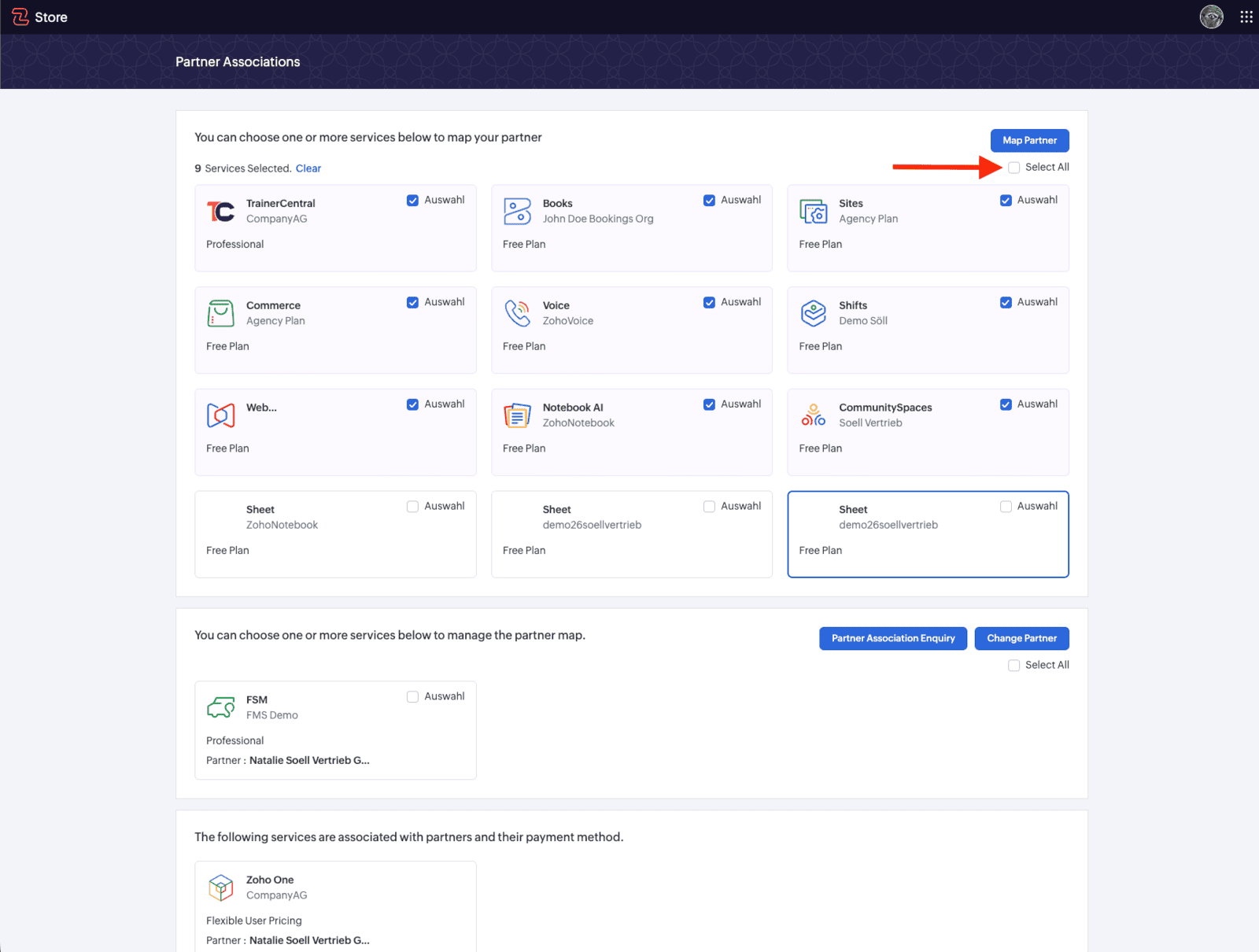Uncheck Auswahl for CommunitySpaces
The image size is (1259, 952).
[1006, 404]
